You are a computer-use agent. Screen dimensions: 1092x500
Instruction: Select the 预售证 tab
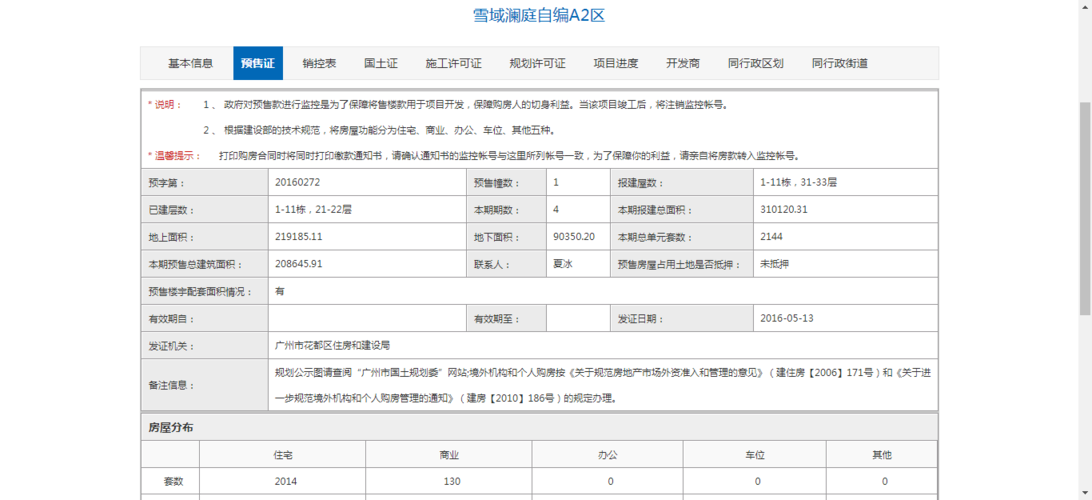pyautogui.click(x=258, y=63)
